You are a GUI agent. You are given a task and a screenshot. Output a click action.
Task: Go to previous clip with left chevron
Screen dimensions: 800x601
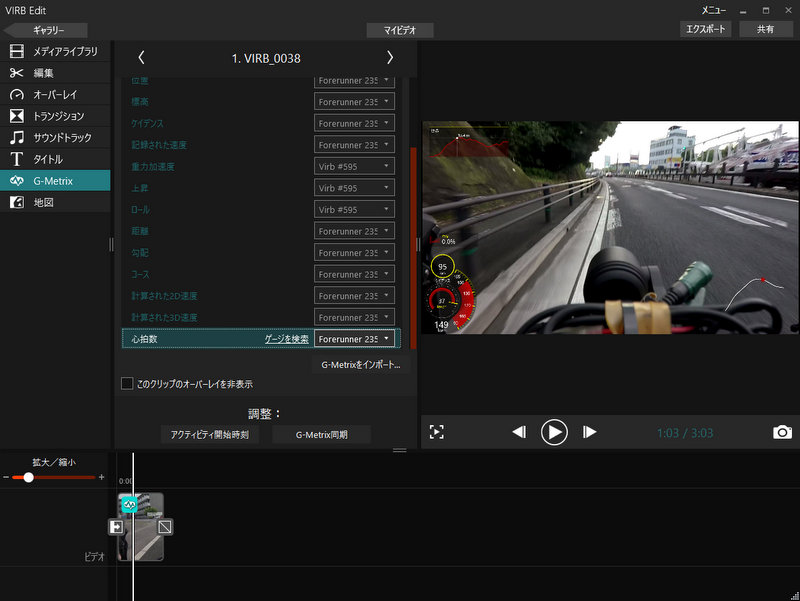141,58
